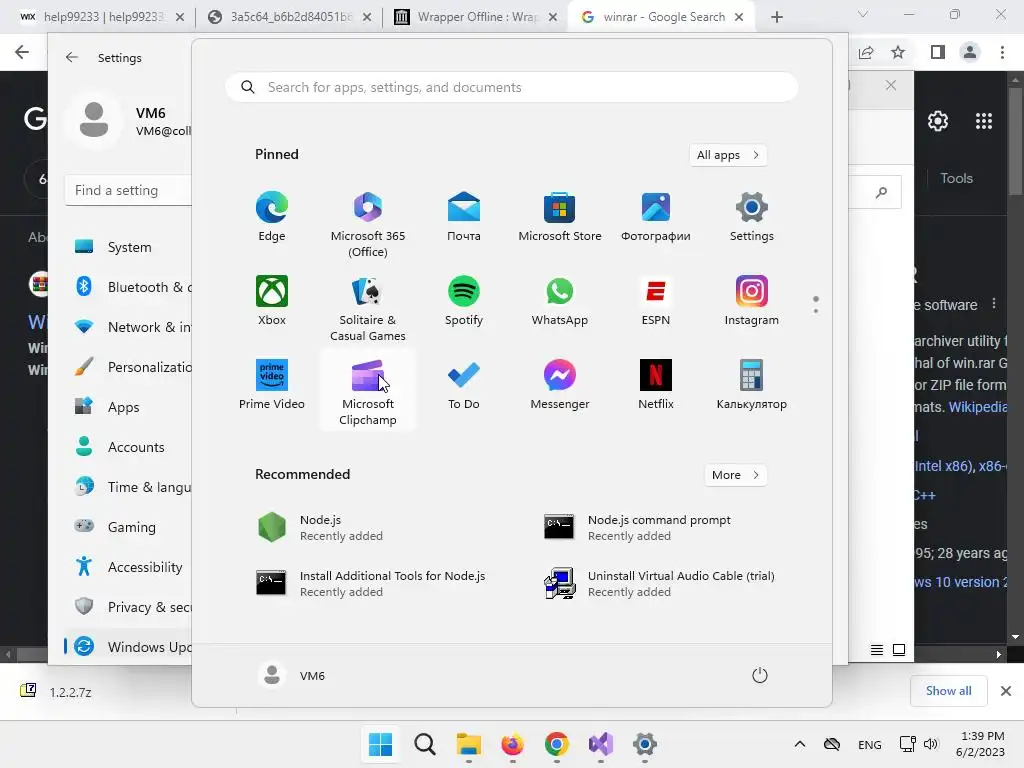Switch to the 3a5c64_b6b2d84051 tab
The height and width of the screenshot is (768, 1024).
point(288,17)
